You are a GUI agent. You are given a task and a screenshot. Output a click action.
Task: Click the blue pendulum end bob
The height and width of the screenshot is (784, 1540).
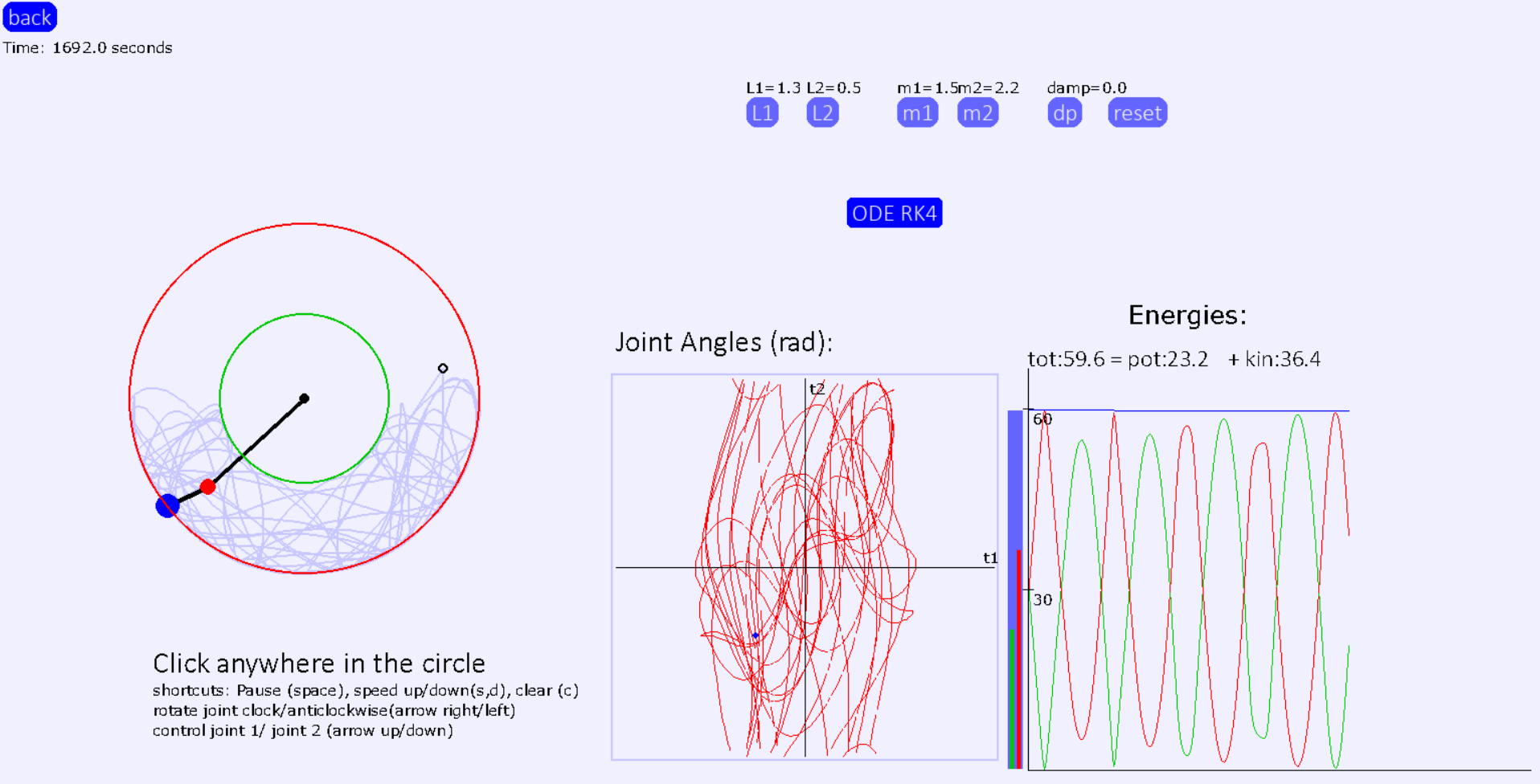(x=166, y=505)
